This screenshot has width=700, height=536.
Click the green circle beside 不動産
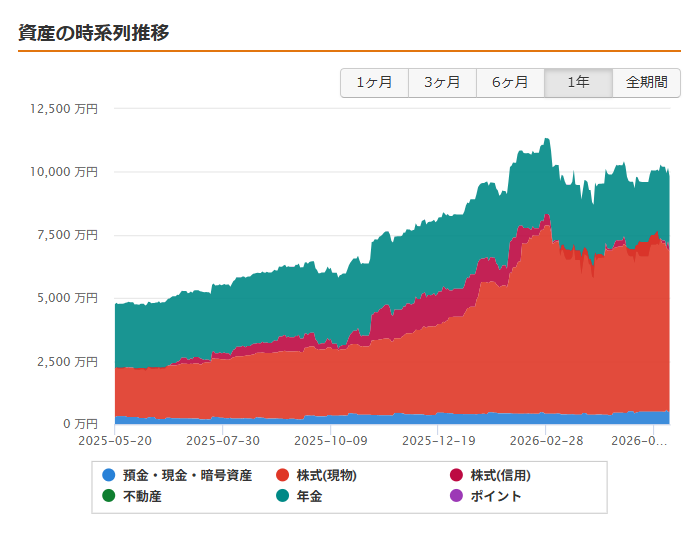(x=108, y=495)
